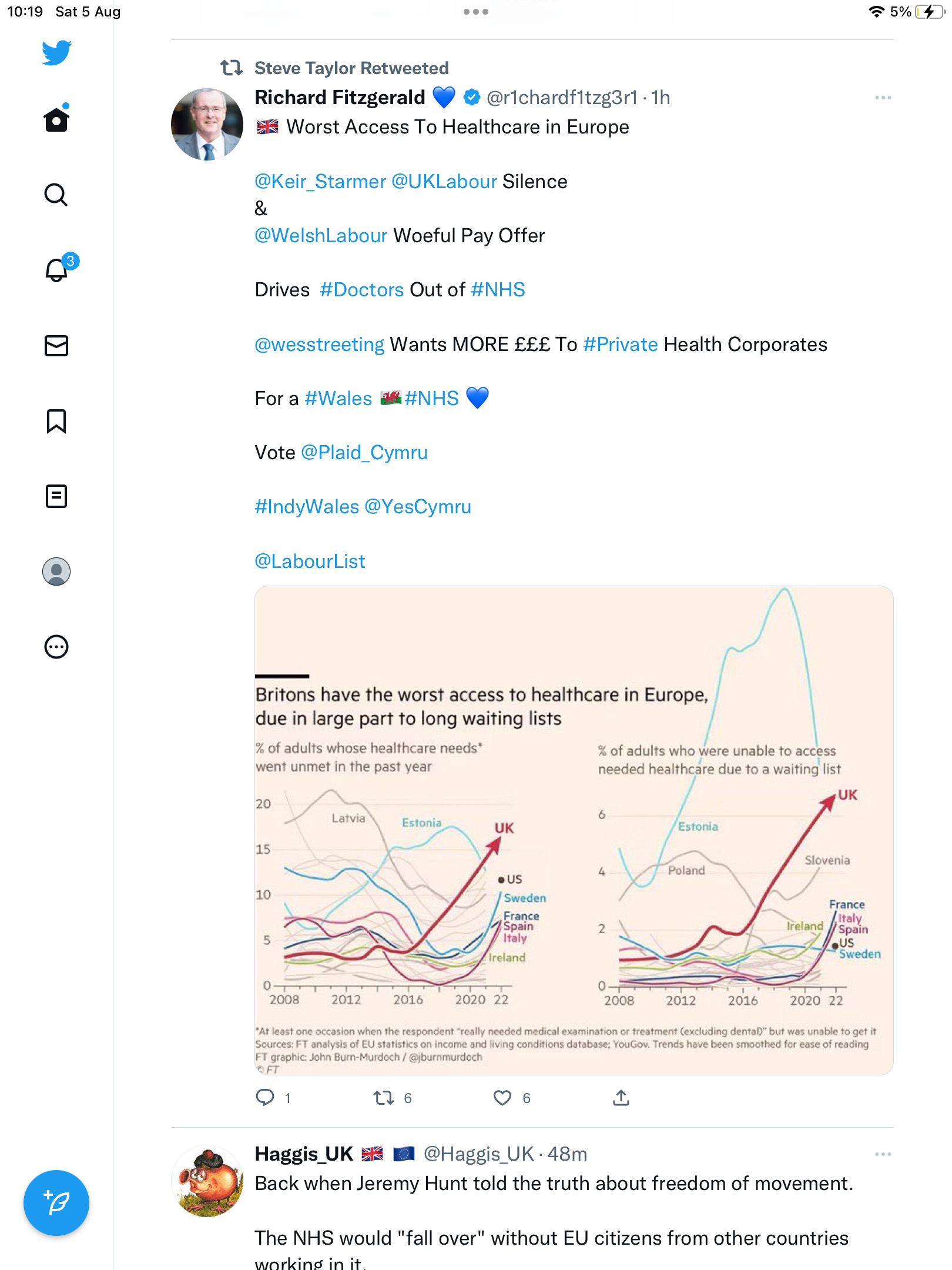This screenshot has width=952, height=1270.
Task: Open Profile avatar icon in sidebar
Action: click(x=56, y=571)
